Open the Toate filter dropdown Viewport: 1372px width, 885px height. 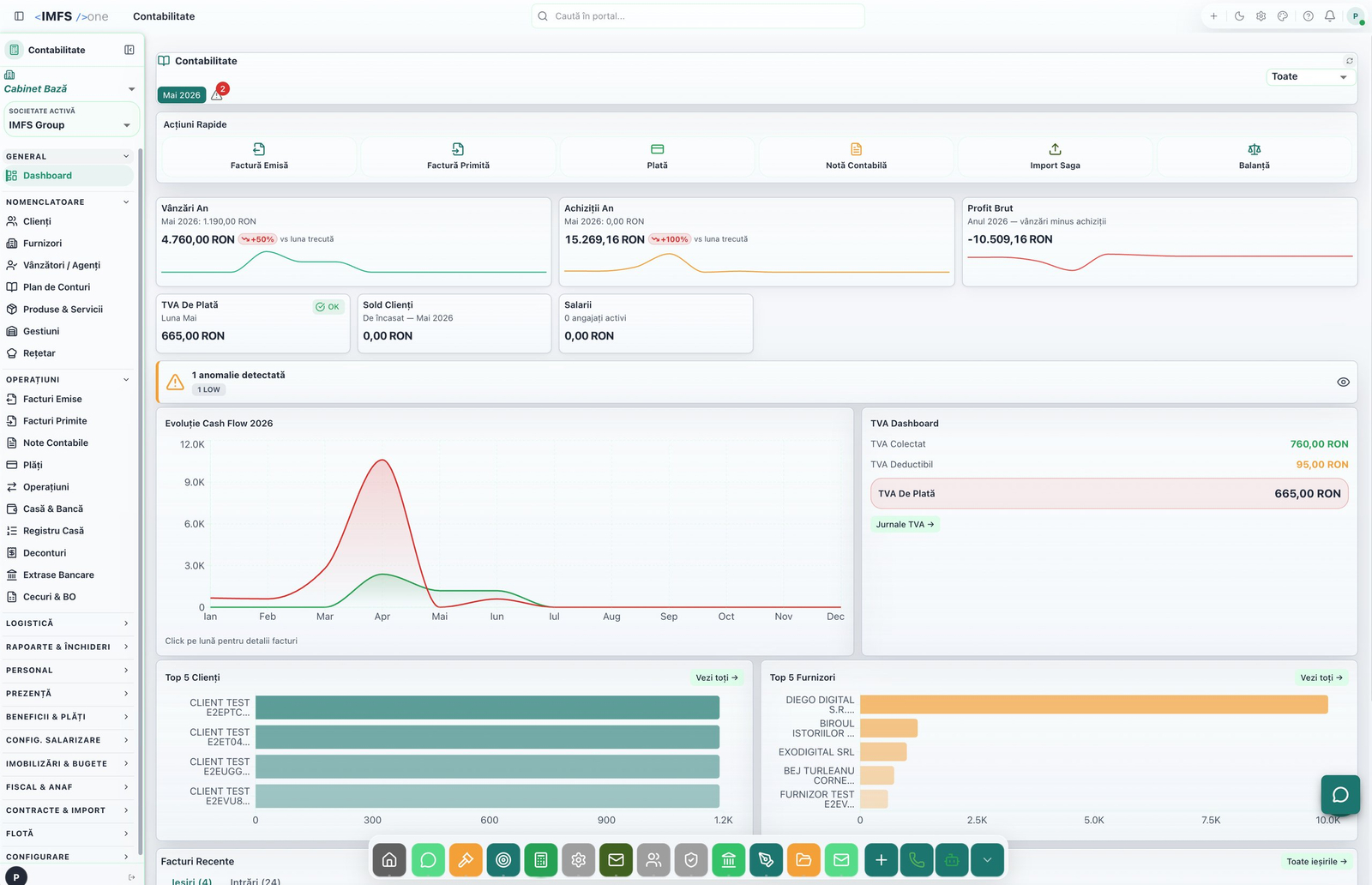coord(1310,77)
